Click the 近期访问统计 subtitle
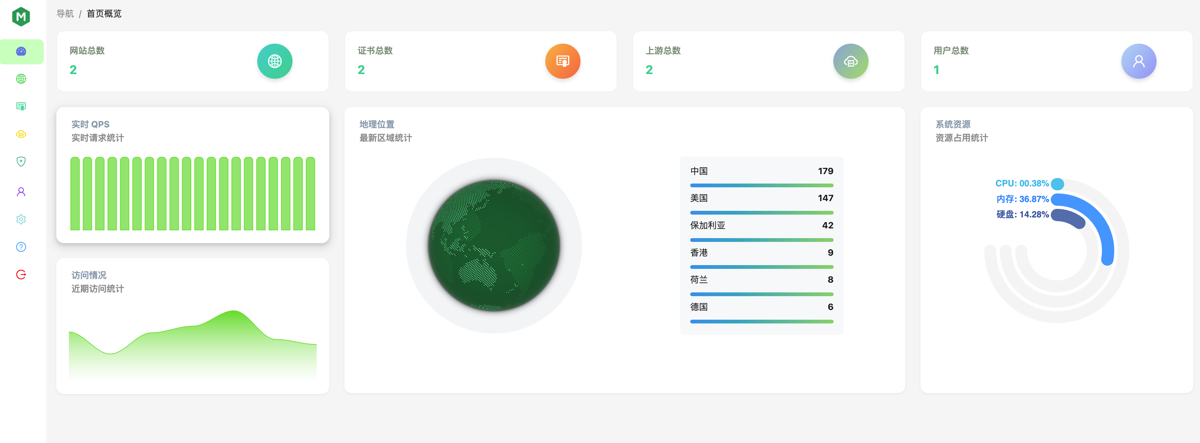The height and width of the screenshot is (443, 1200). click(x=98, y=289)
